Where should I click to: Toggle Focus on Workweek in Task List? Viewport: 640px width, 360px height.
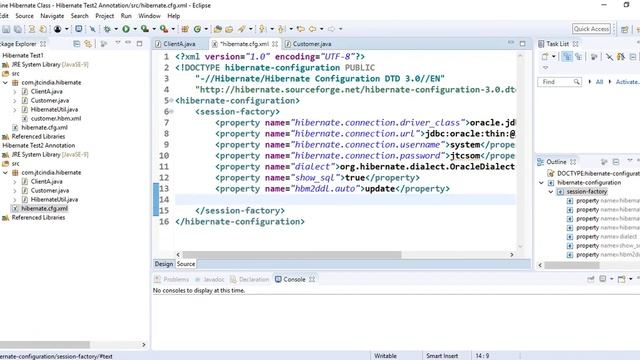[594, 57]
